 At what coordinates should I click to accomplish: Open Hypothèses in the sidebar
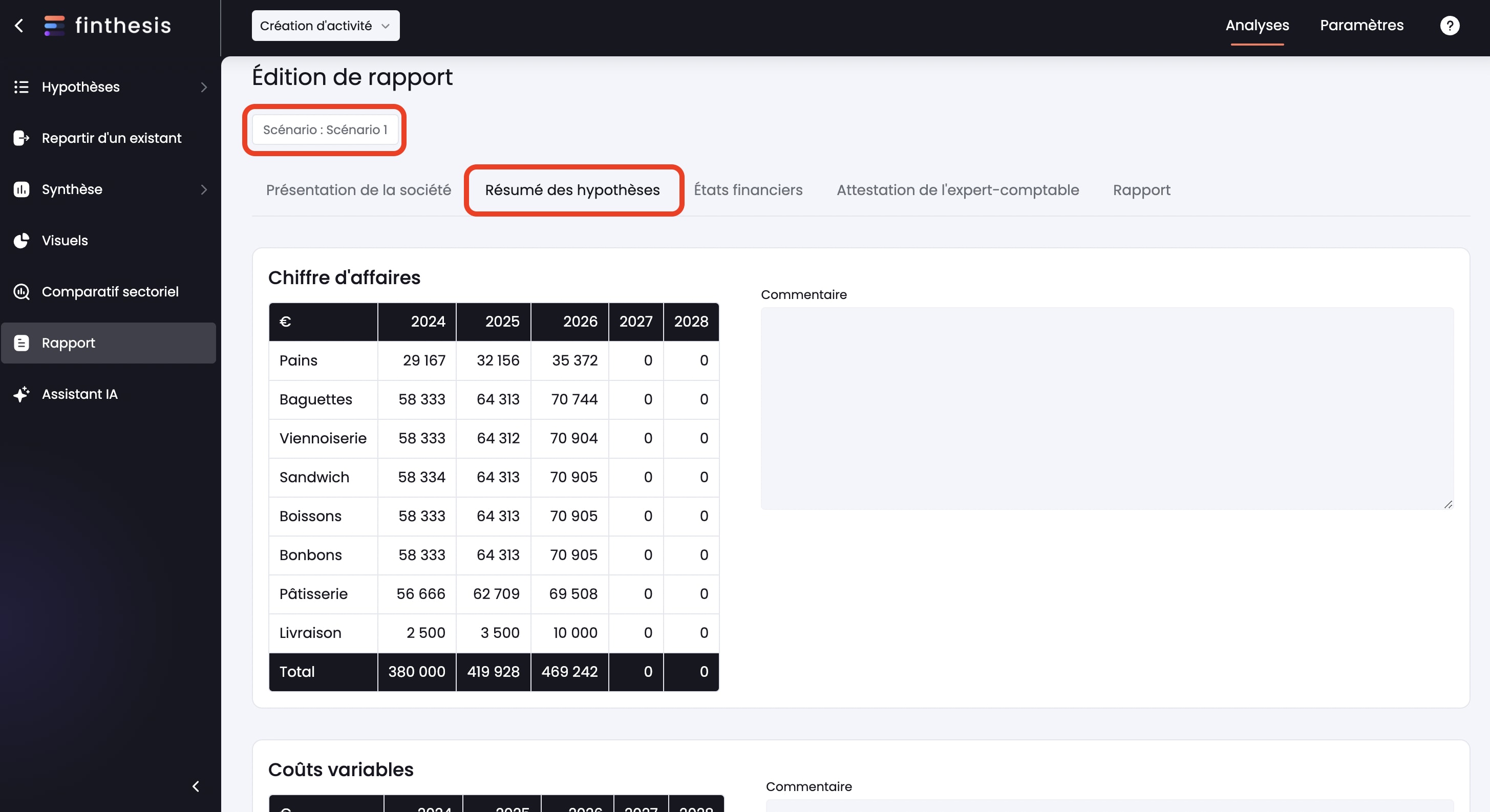pyautogui.click(x=109, y=87)
